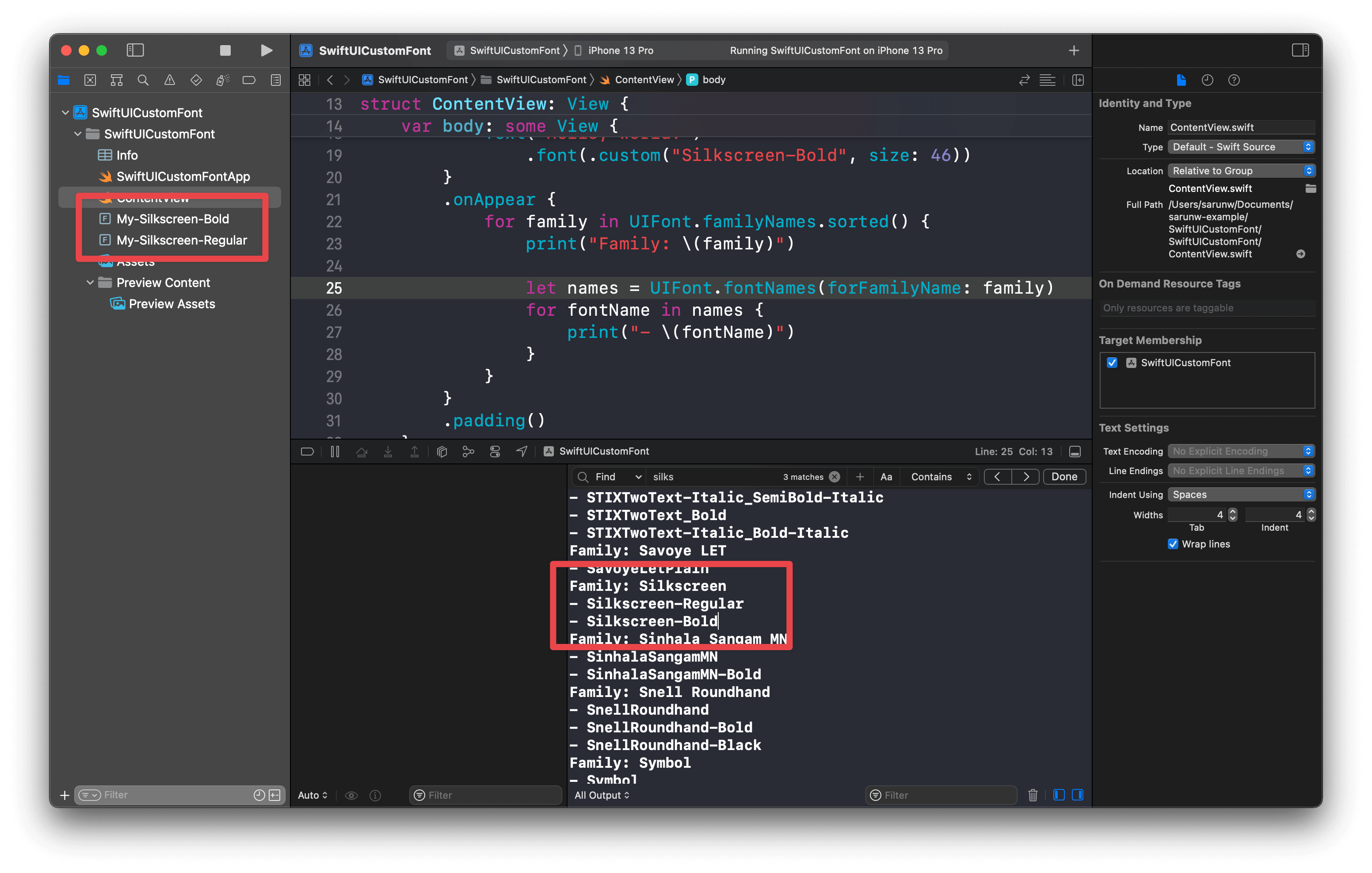
Task: Go to next find match
Action: point(1025,477)
